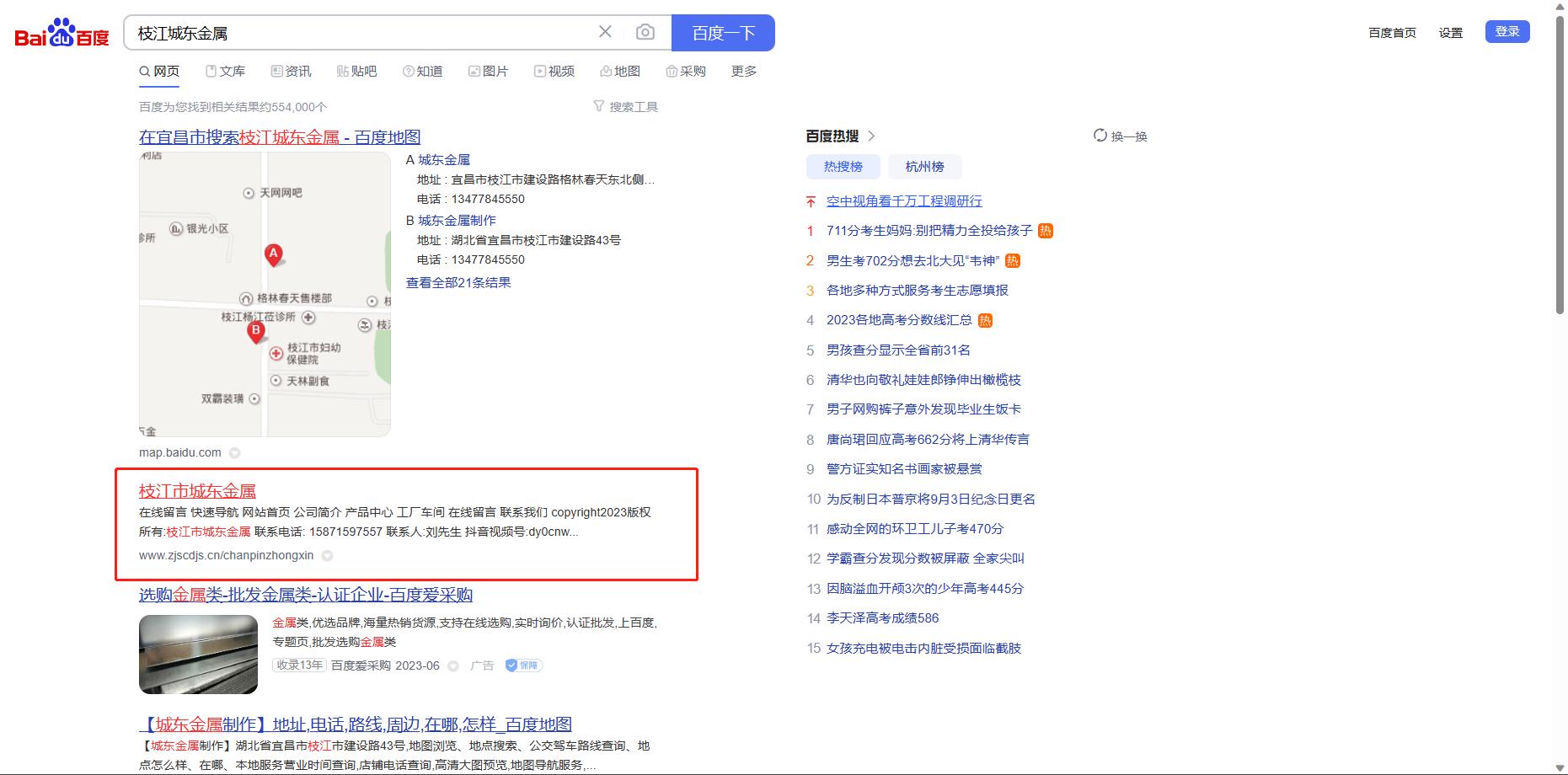Click the 登录 login button
This screenshot has height=775, width=1568.
(1506, 30)
